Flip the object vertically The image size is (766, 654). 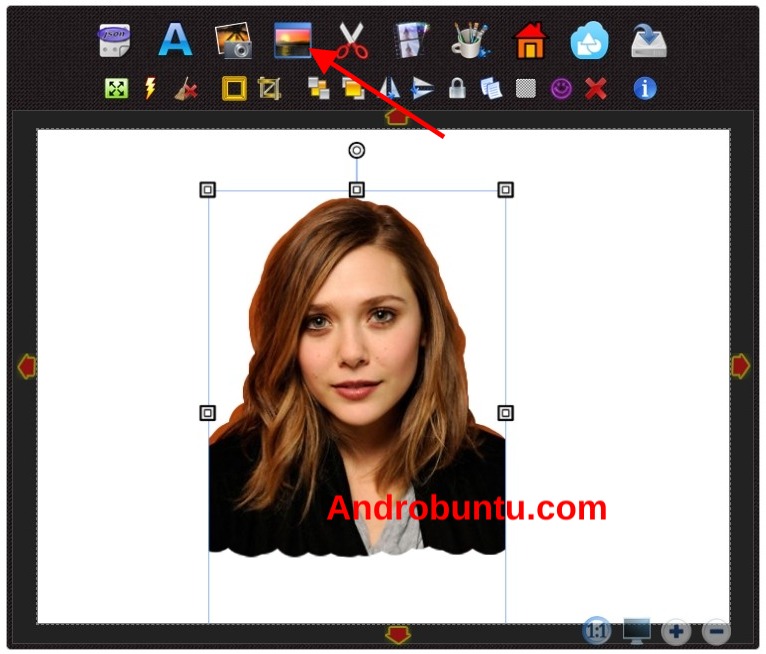click(423, 88)
